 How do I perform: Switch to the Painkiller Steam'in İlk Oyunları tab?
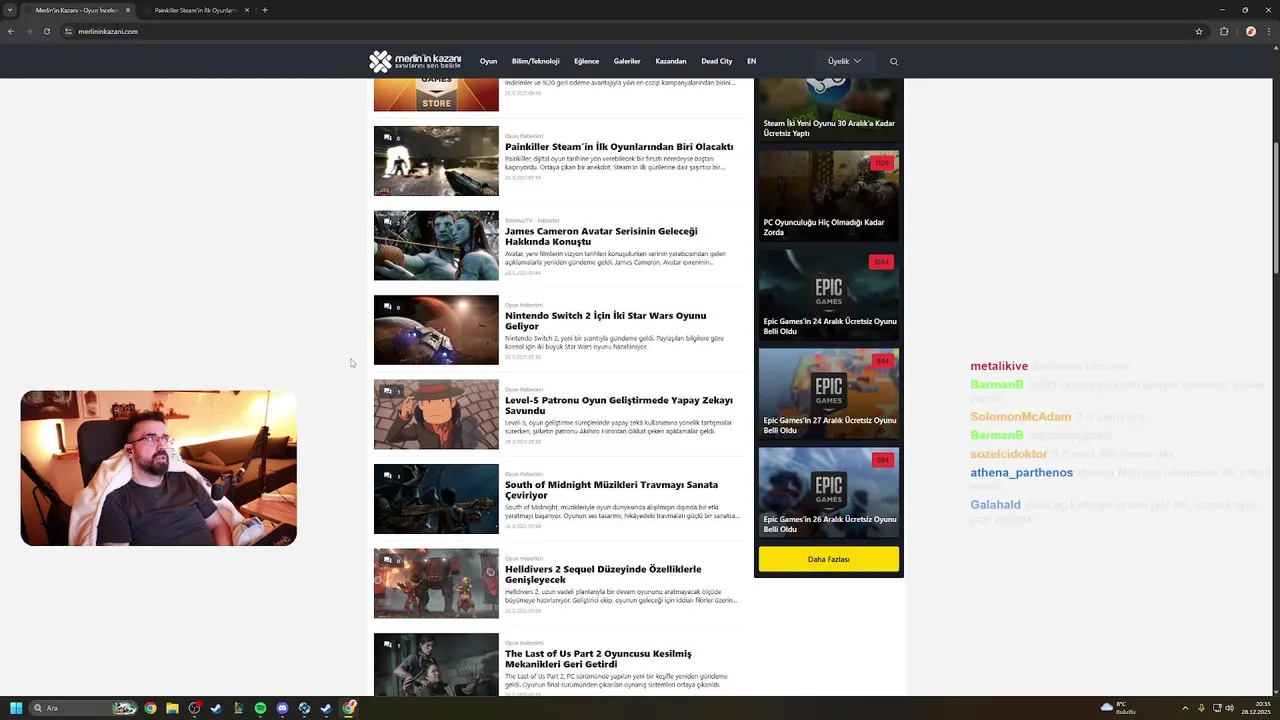[196, 10]
